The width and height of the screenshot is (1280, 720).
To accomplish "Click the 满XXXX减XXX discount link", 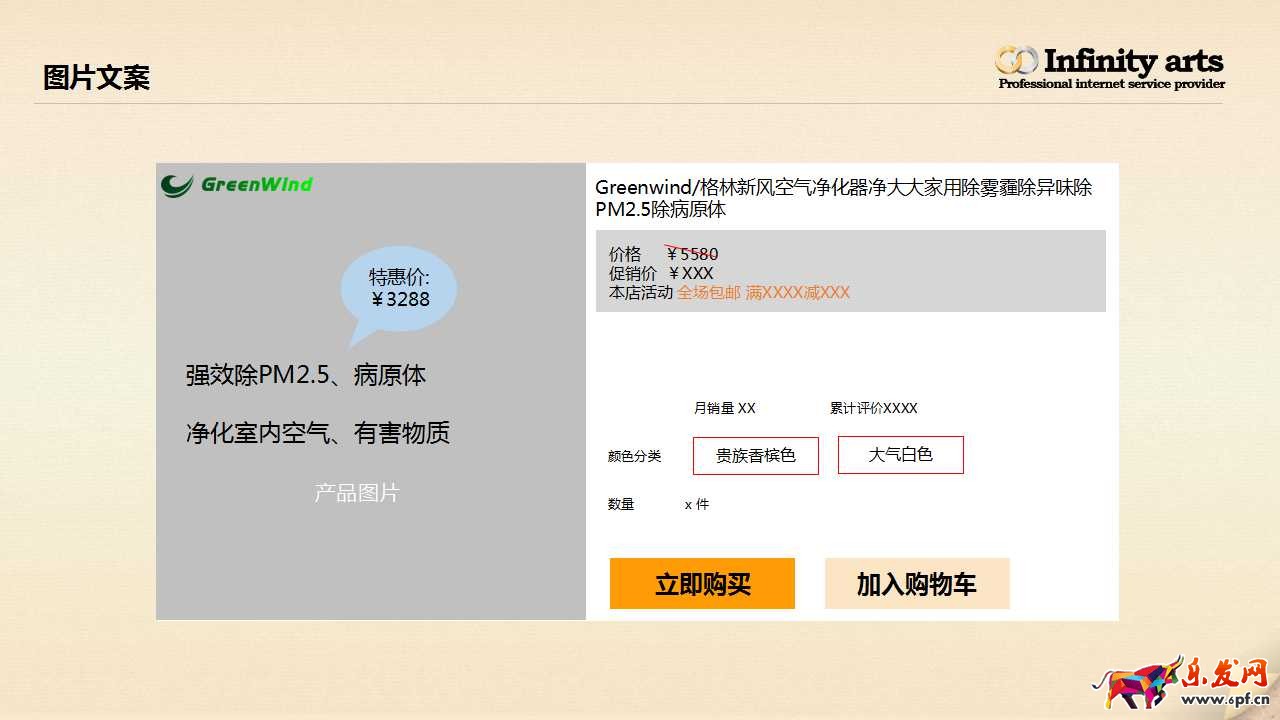I will pos(797,293).
